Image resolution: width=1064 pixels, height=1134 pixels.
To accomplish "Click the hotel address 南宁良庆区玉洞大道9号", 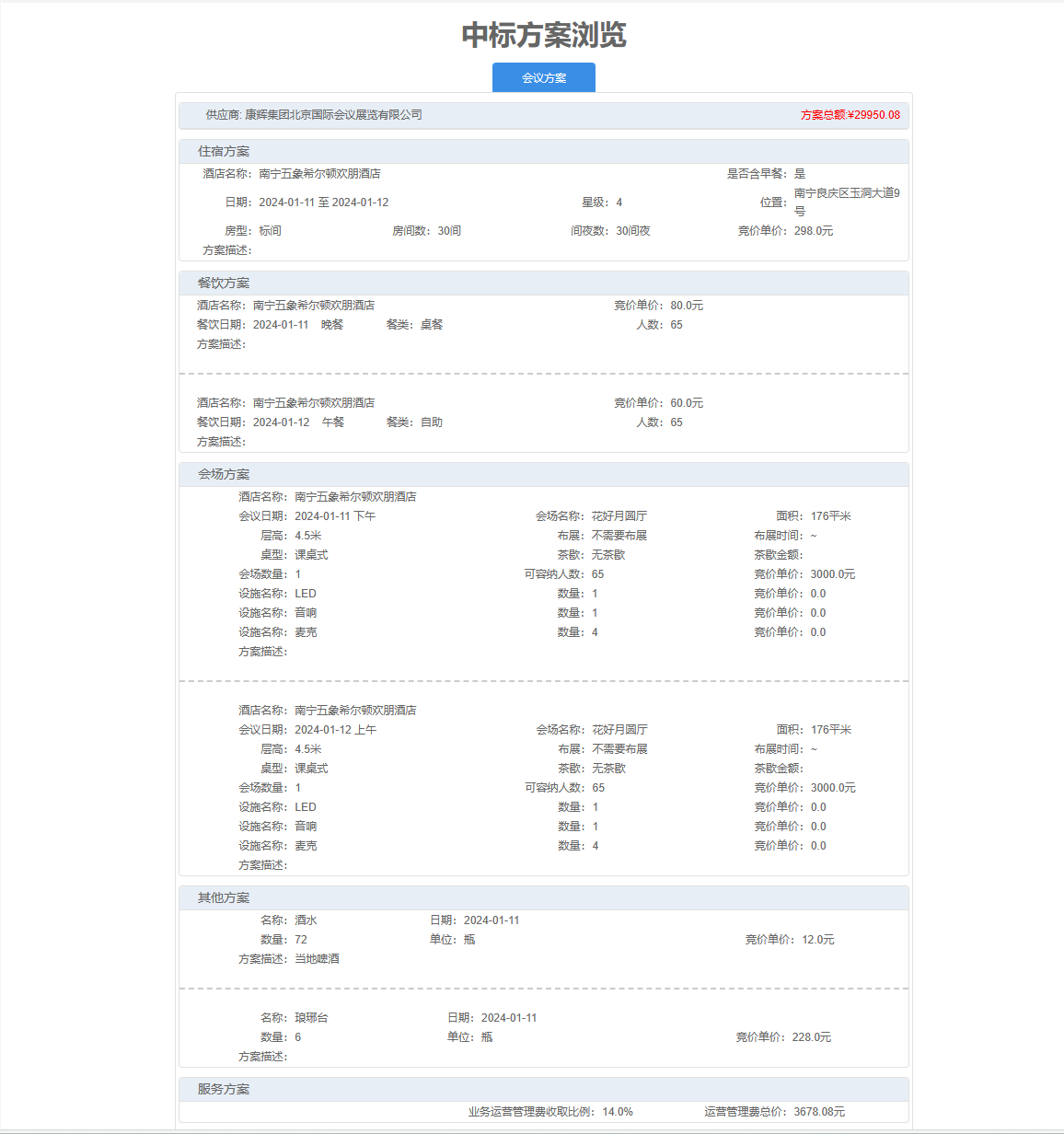I will coord(846,202).
